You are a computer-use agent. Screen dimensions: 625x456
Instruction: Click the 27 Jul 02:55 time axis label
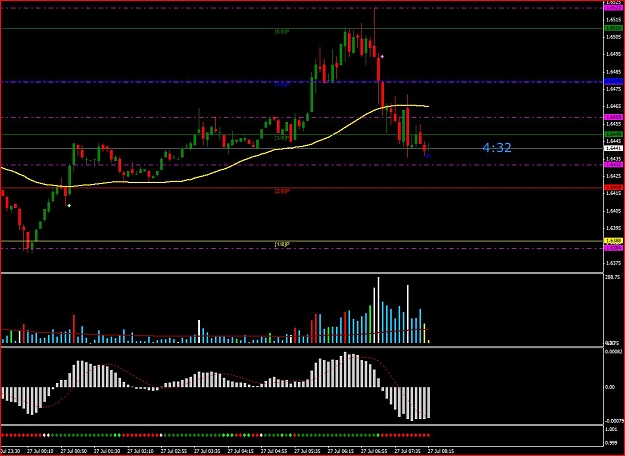(x=174, y=451)
